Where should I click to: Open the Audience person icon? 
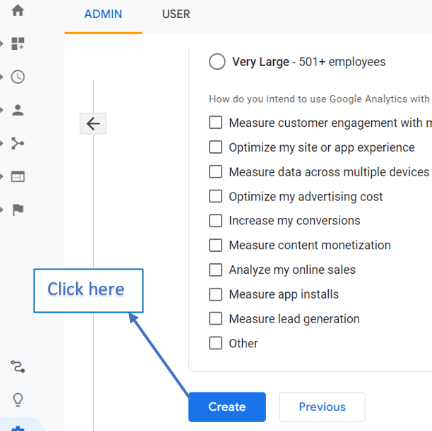pyautogui.click(x=18, y=110)
